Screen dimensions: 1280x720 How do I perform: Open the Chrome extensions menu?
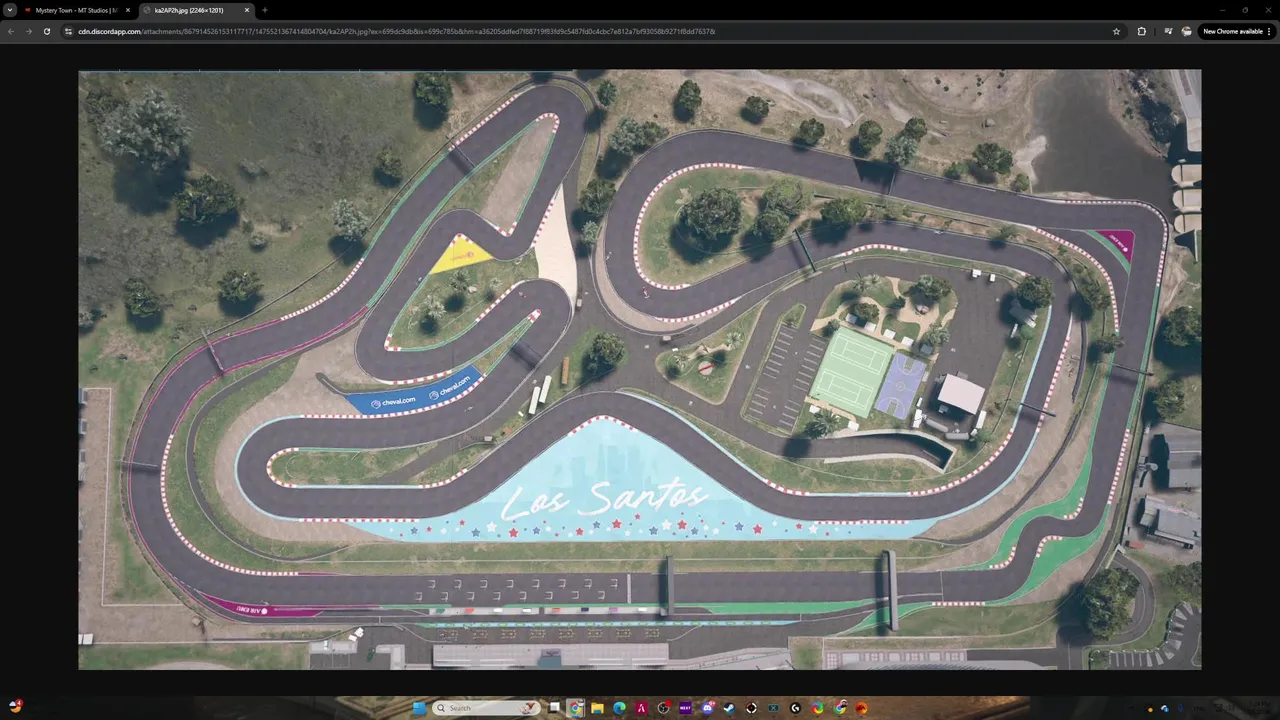[x=1142, y=31]
